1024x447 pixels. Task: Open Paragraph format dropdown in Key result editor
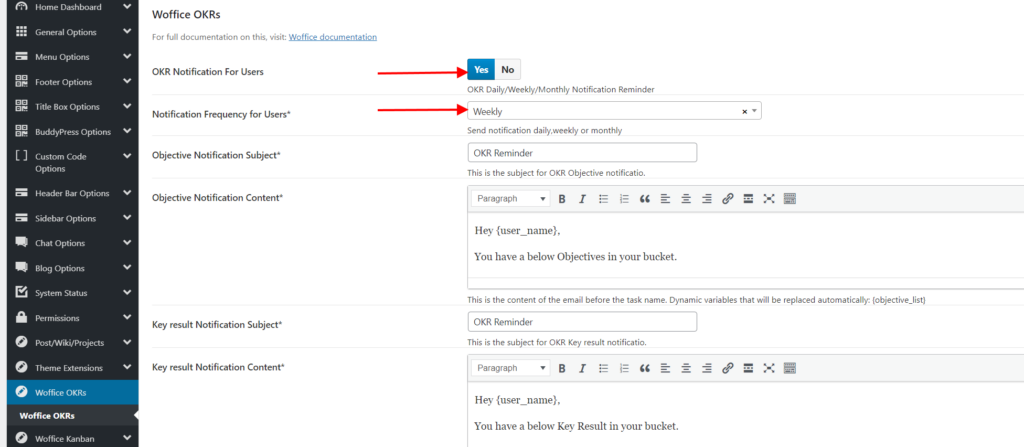click(510, 368)
